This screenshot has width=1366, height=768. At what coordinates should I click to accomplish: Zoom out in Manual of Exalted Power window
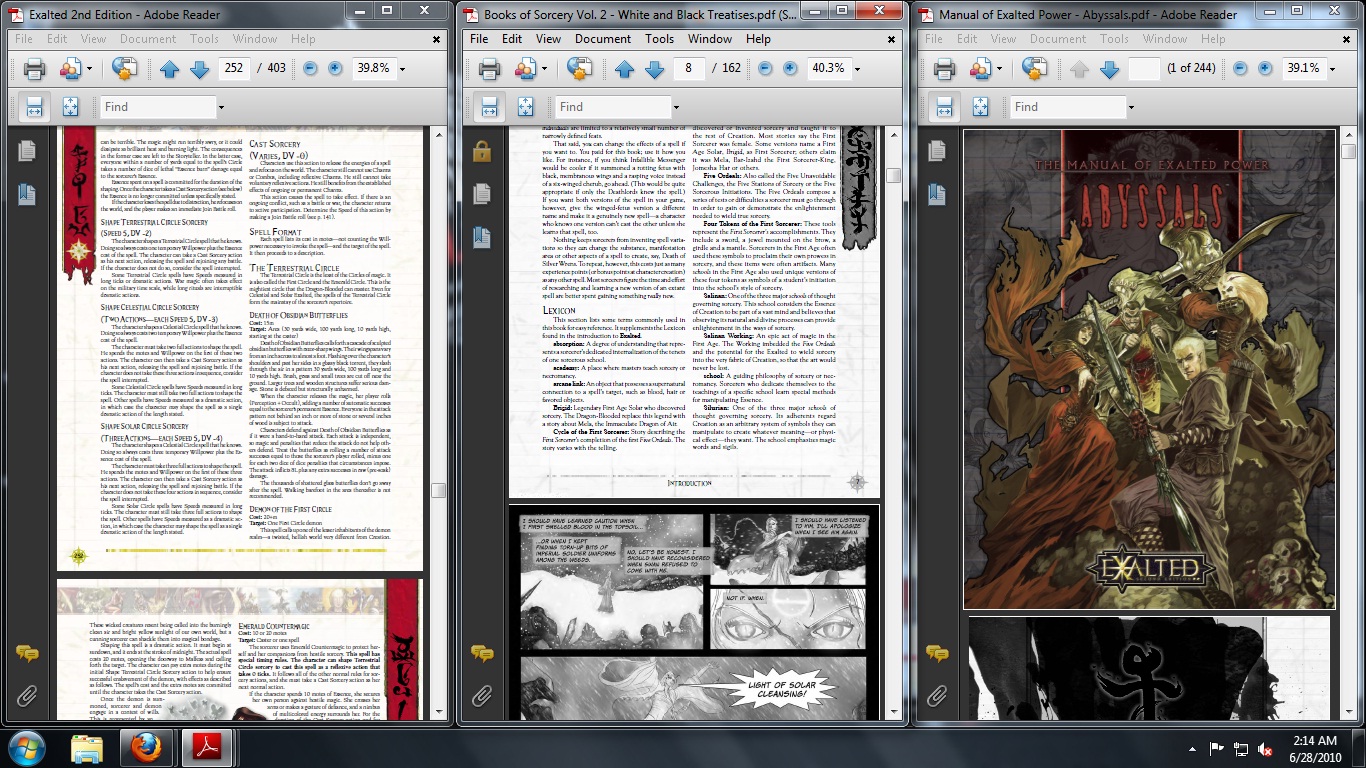point(1240,68)
